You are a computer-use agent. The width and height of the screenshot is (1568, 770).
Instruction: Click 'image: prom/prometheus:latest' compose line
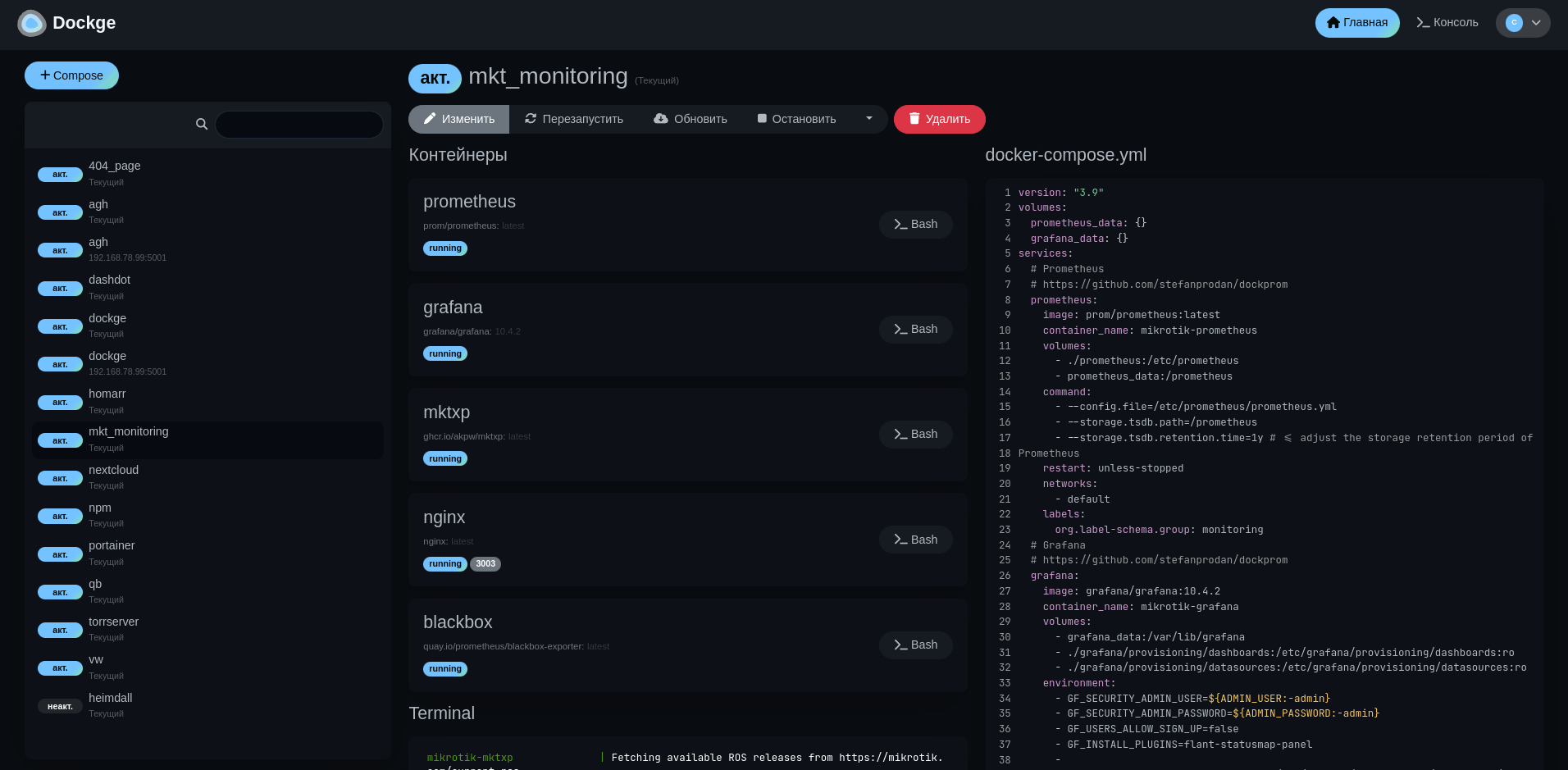pyautogui.click(x=1132, y=315)
